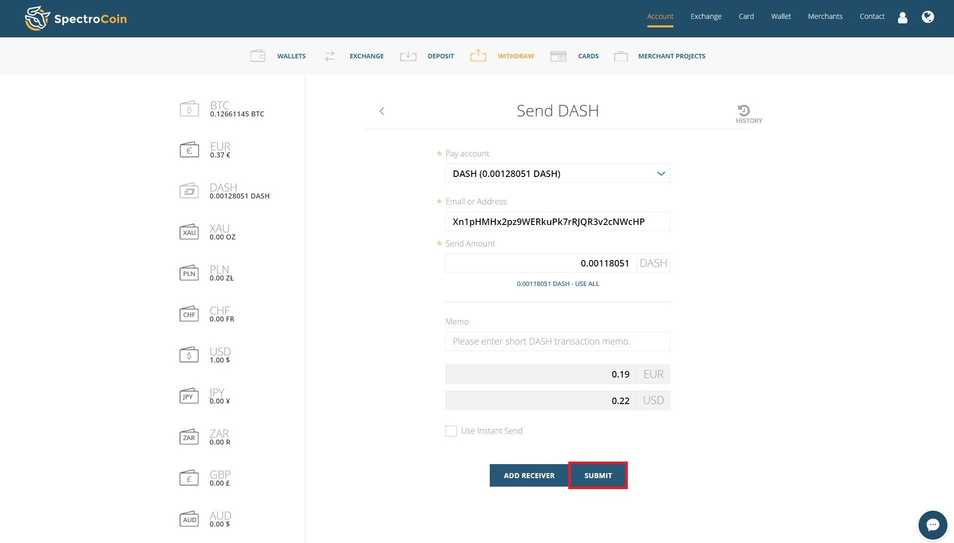Select the DASH wallet icon
The height and width of the screenshot is (543, 954).
pos(189,191)
